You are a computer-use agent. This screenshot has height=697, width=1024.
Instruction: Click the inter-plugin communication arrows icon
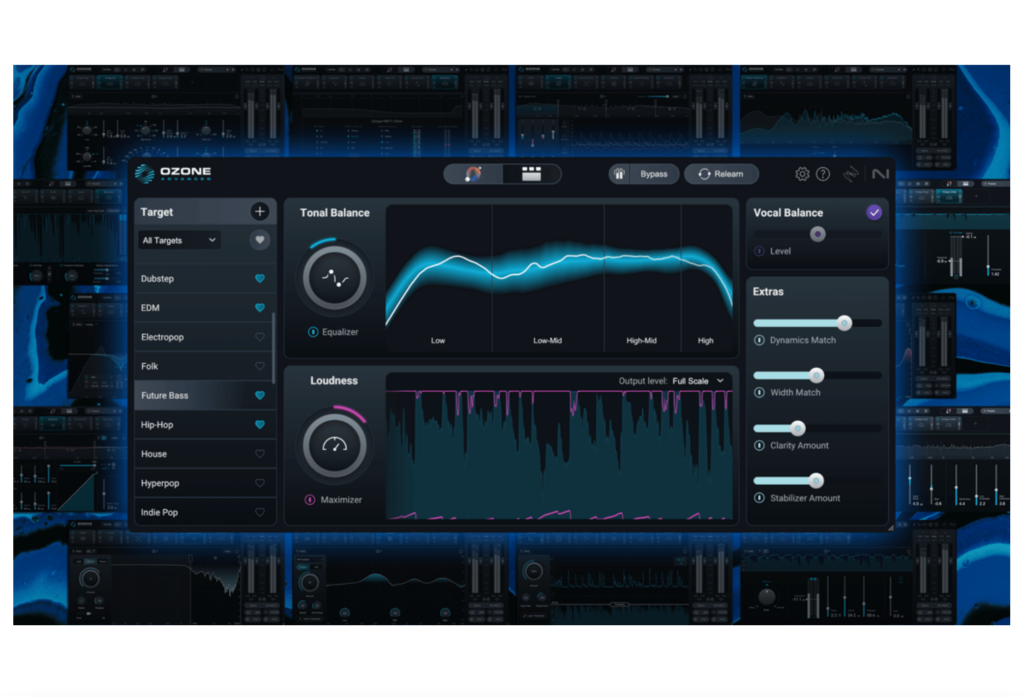coord(851,174)
